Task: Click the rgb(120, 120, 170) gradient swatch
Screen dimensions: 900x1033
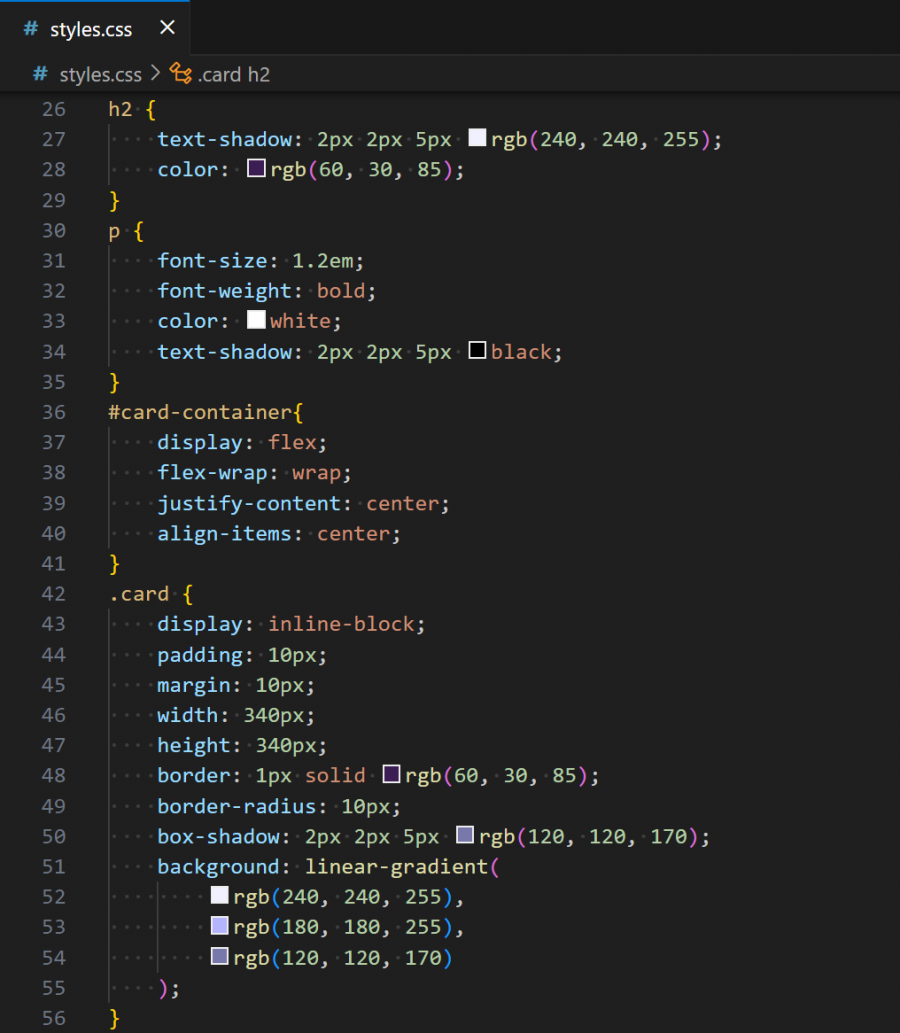Action: tap(219, 956)
